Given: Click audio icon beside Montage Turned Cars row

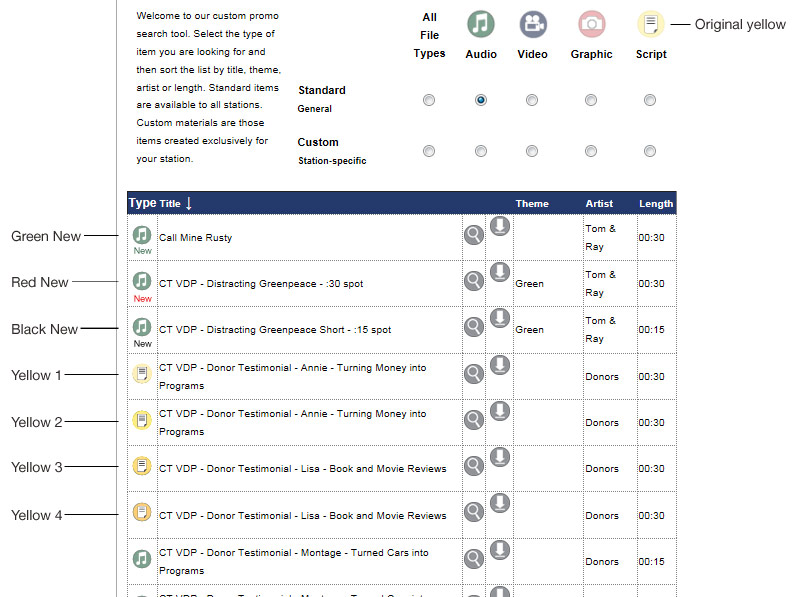Looking at the screenshot, I should click(142, 559).
